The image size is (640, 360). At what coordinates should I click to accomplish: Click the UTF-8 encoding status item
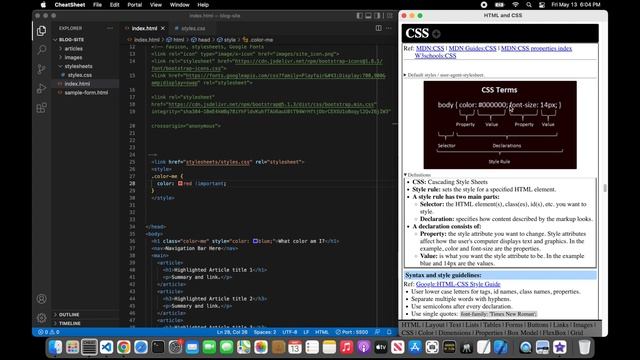290,332
